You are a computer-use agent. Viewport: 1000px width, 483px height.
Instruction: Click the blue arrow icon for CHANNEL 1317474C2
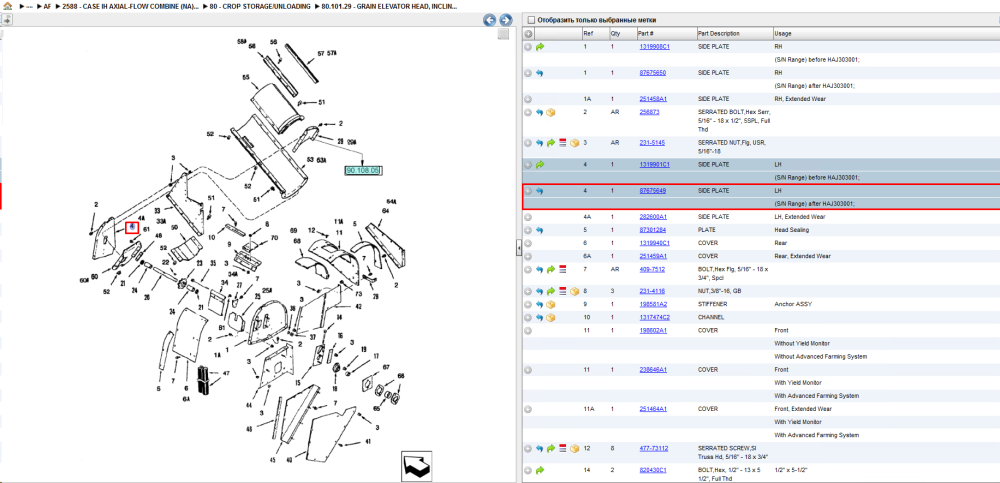pyautogui.click(x=540, y=317)
